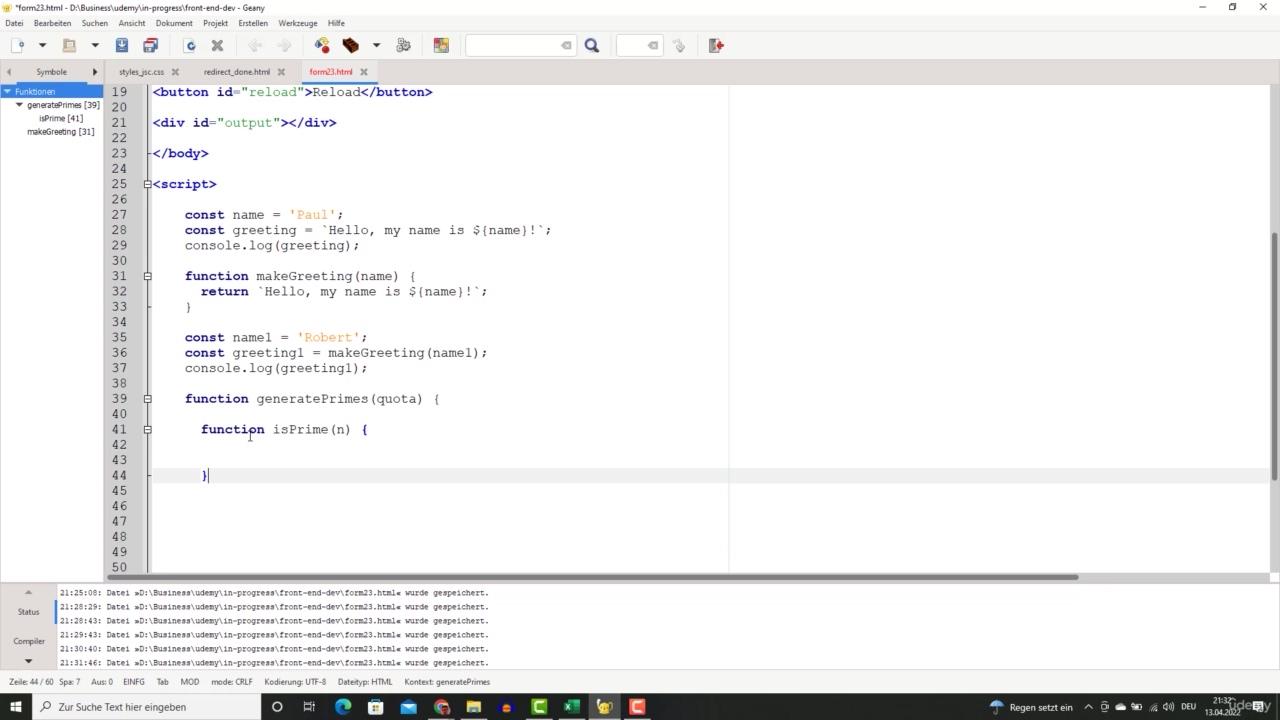Open Excel from the taskbar

click(x=571, y=707)
